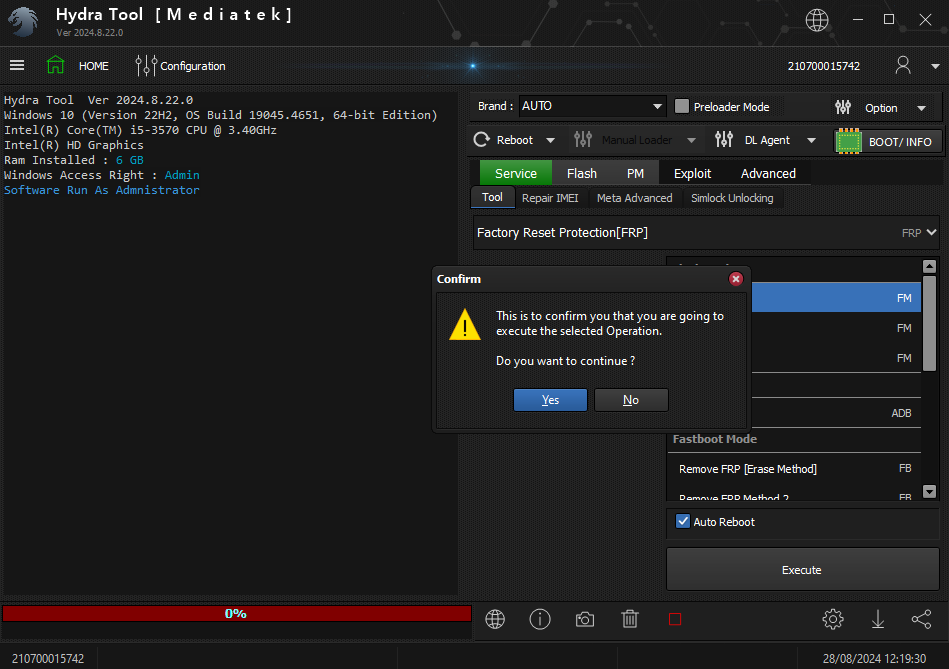This screenshot has width=949, height=669.
Task: Click the red stop square icon
Action: click(675, 619)
